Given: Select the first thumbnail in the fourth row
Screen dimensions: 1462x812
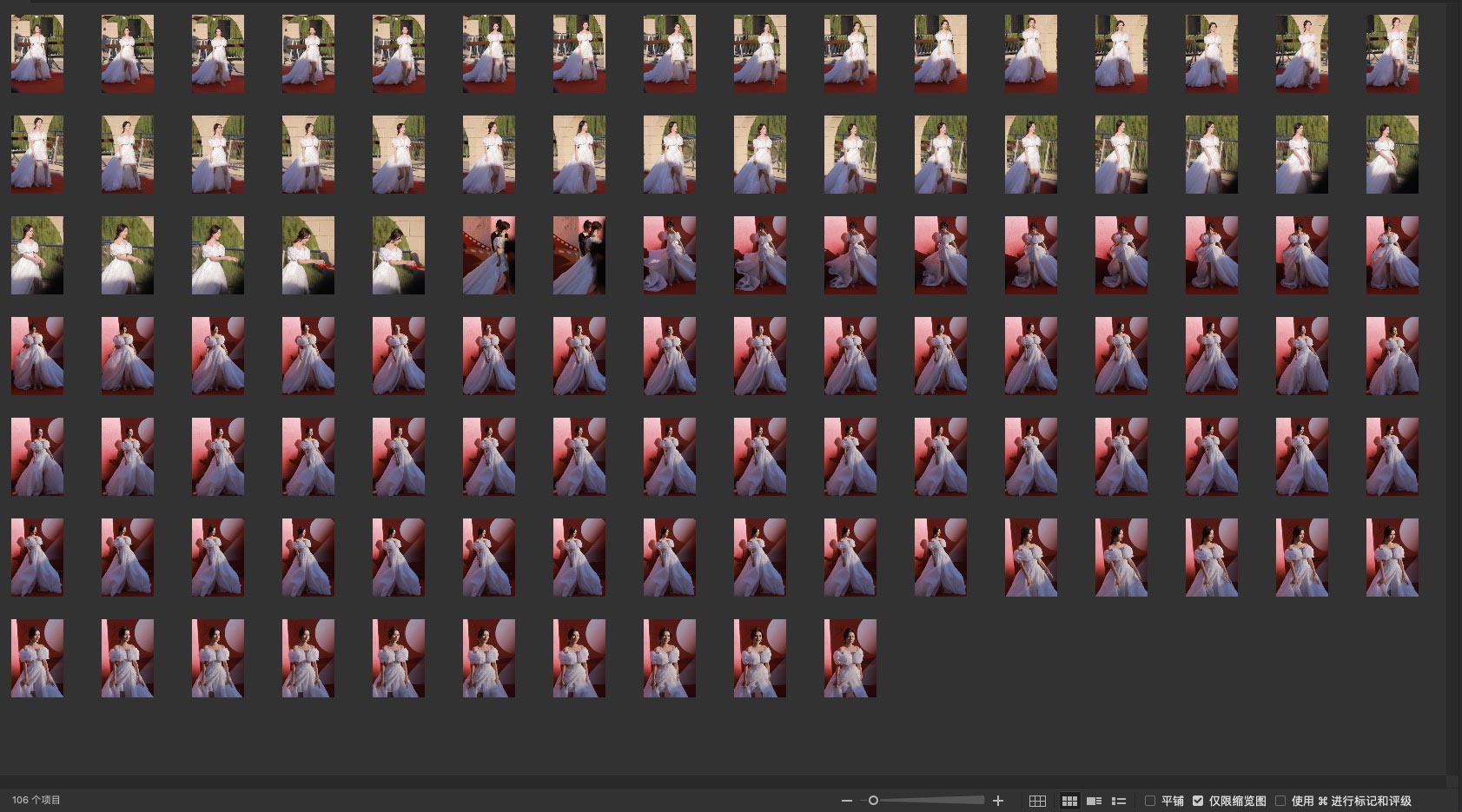Looking at the screenshot, I should click(x=37, y=356).
